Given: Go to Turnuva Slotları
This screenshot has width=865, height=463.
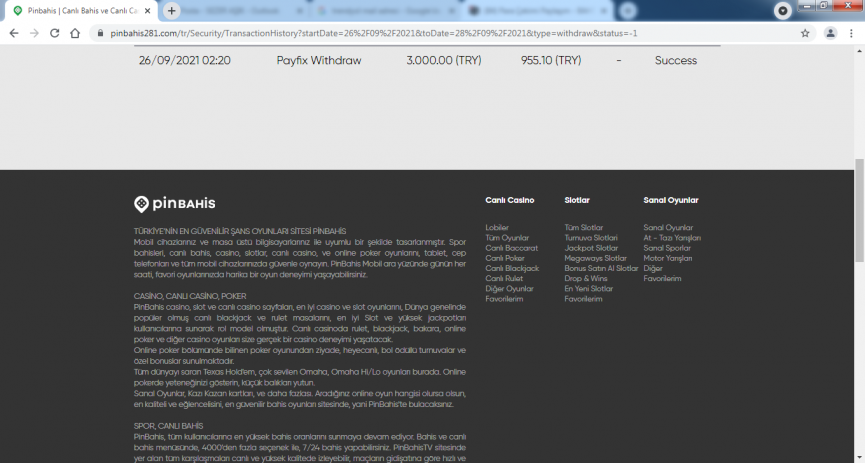Looking at the screenshot, I should [x=591, y=238].
